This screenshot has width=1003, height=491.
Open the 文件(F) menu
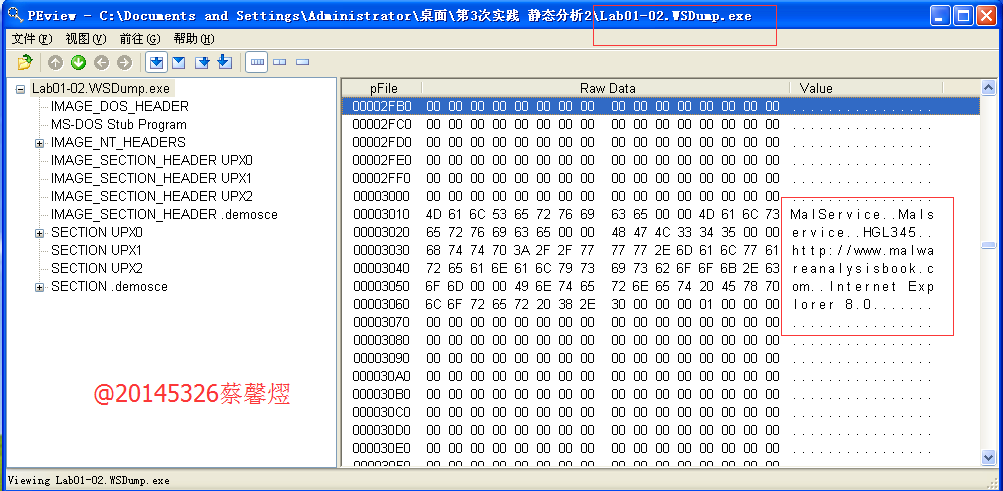point(31,39)
